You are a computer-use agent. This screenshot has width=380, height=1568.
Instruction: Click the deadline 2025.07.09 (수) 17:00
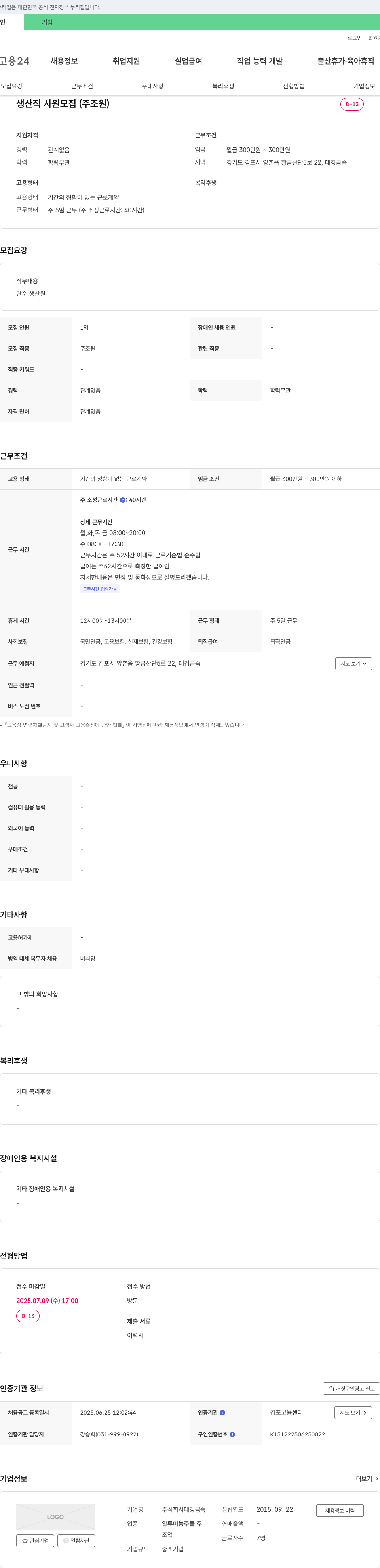47,1300
